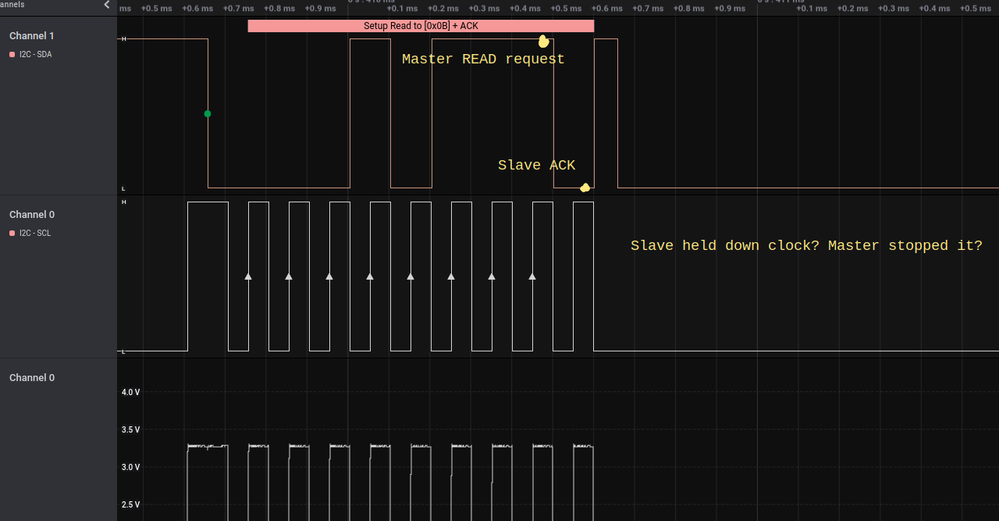Select the Channel 1 digital label
This screenshot has width=999, height=521.
[32, 36]
